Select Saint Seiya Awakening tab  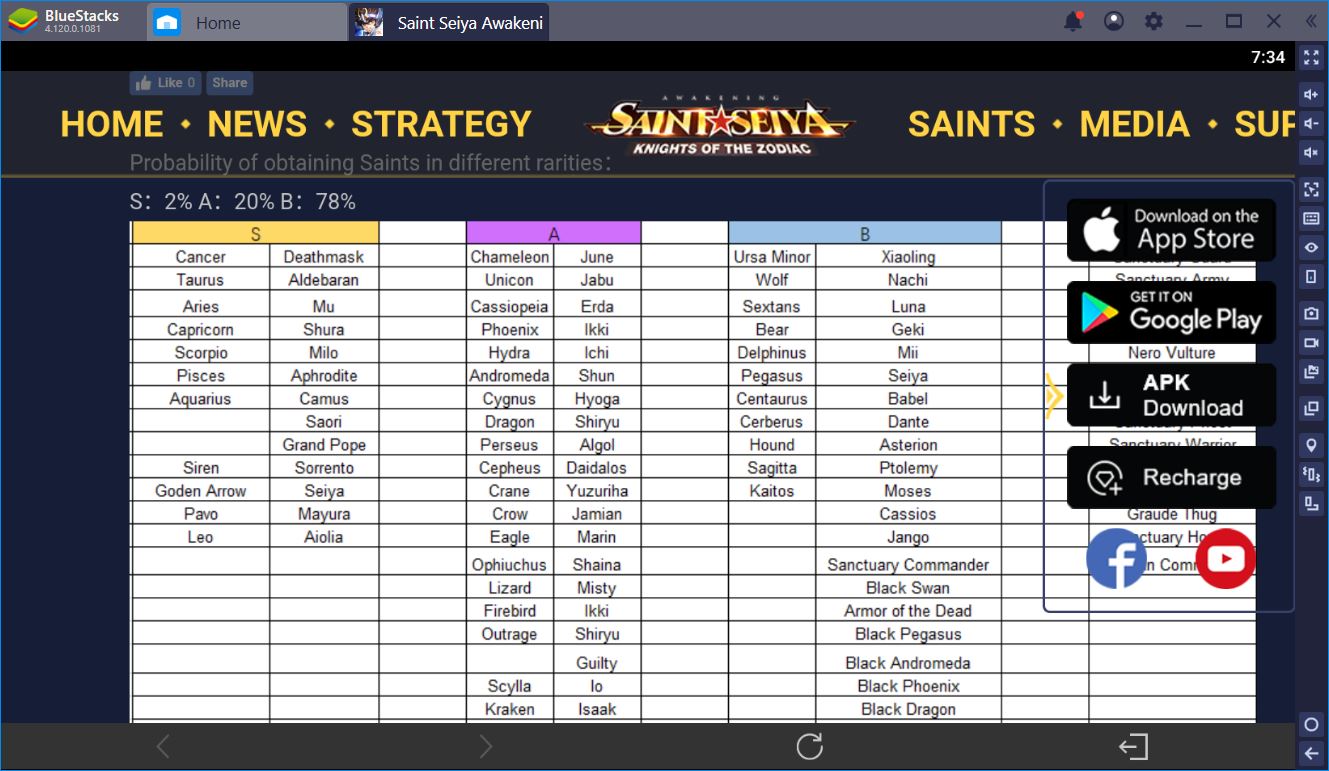tap(448, 22)
